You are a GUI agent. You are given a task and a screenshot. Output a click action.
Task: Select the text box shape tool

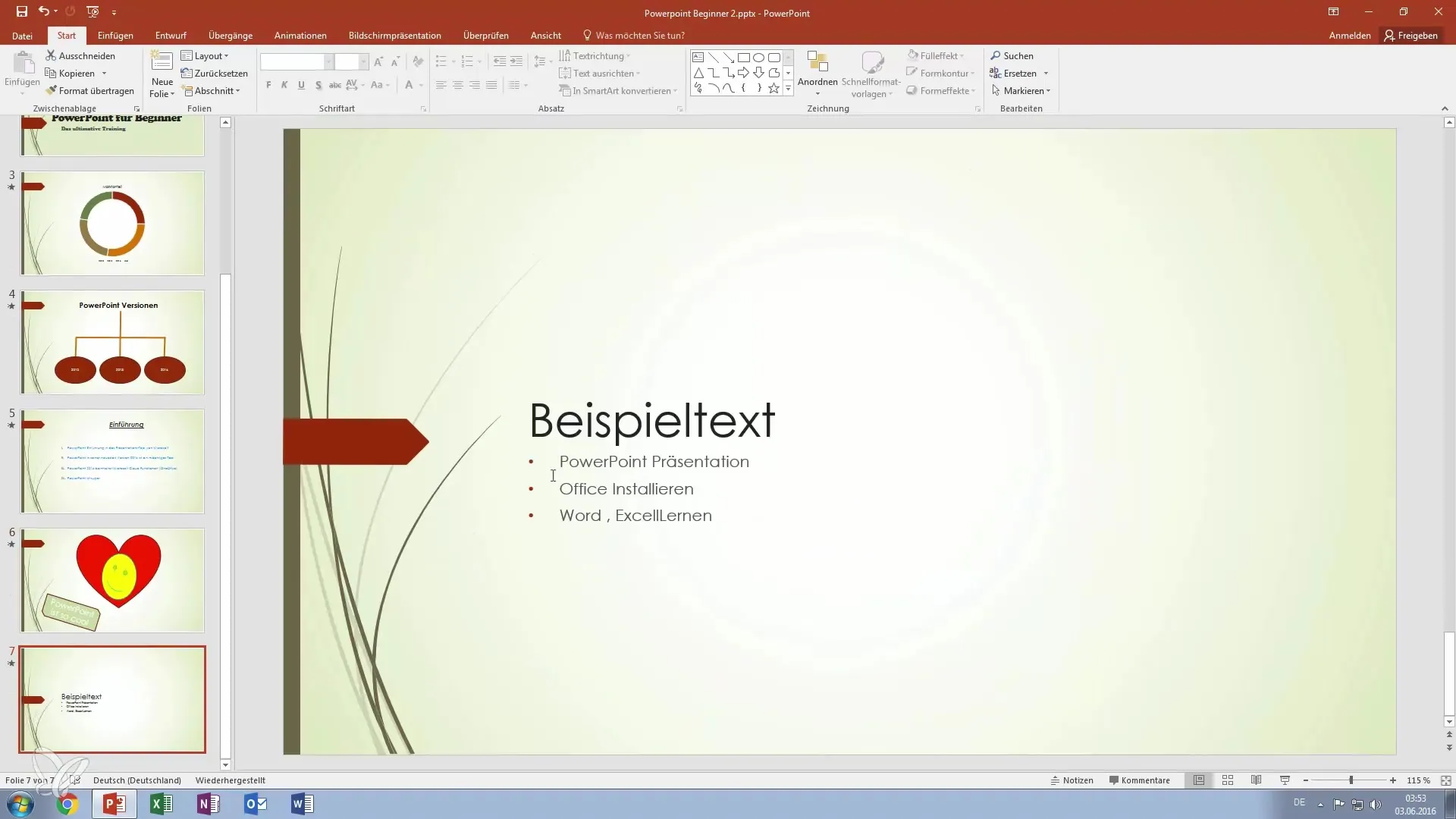tap(698, 58)
